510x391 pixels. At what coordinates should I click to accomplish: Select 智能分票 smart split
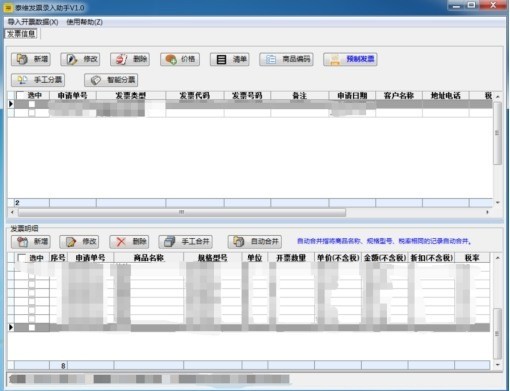point(111,80)
